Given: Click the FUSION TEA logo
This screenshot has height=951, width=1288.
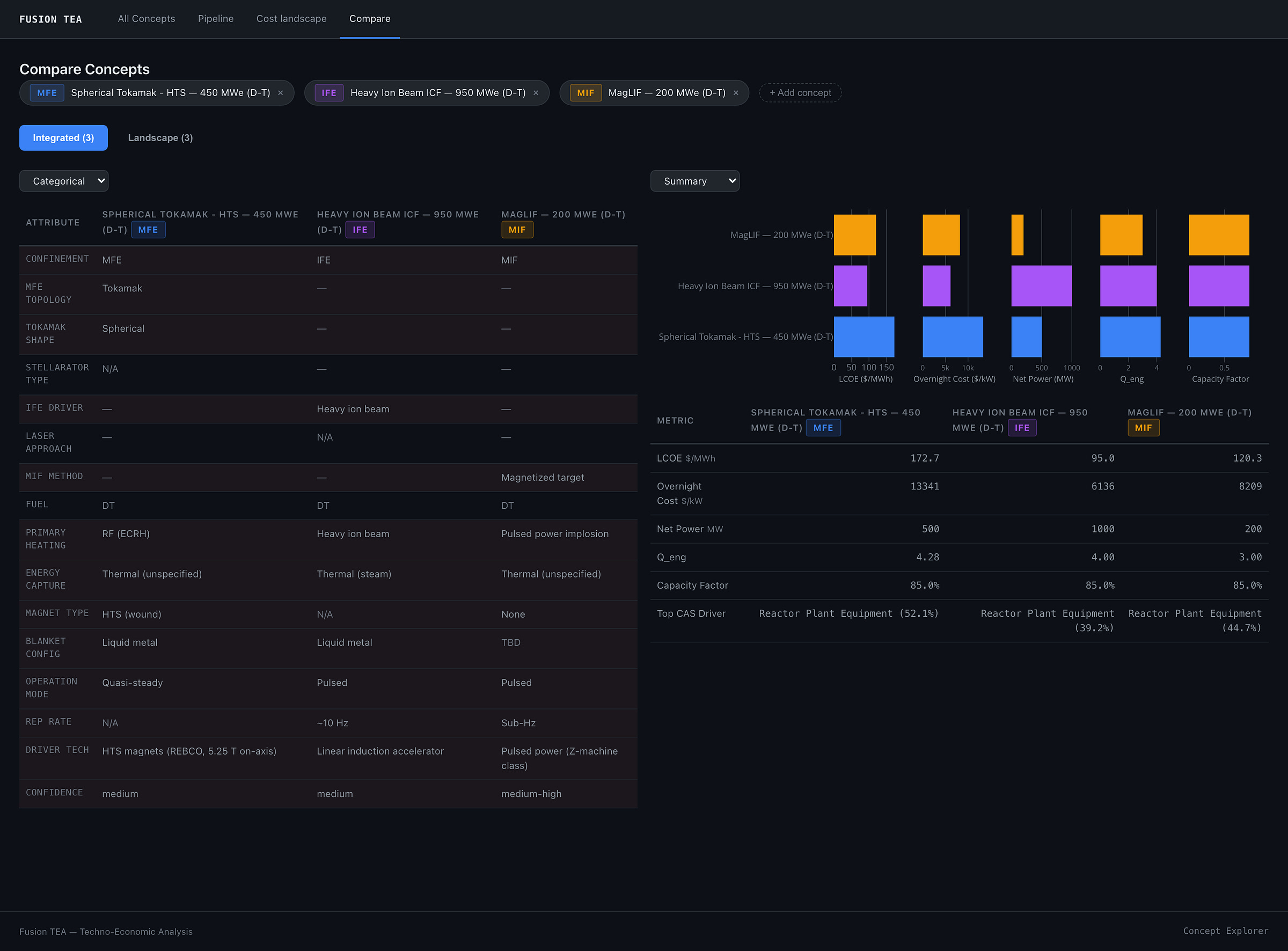Looking at the screenshot, I should [x=50, y=19].
